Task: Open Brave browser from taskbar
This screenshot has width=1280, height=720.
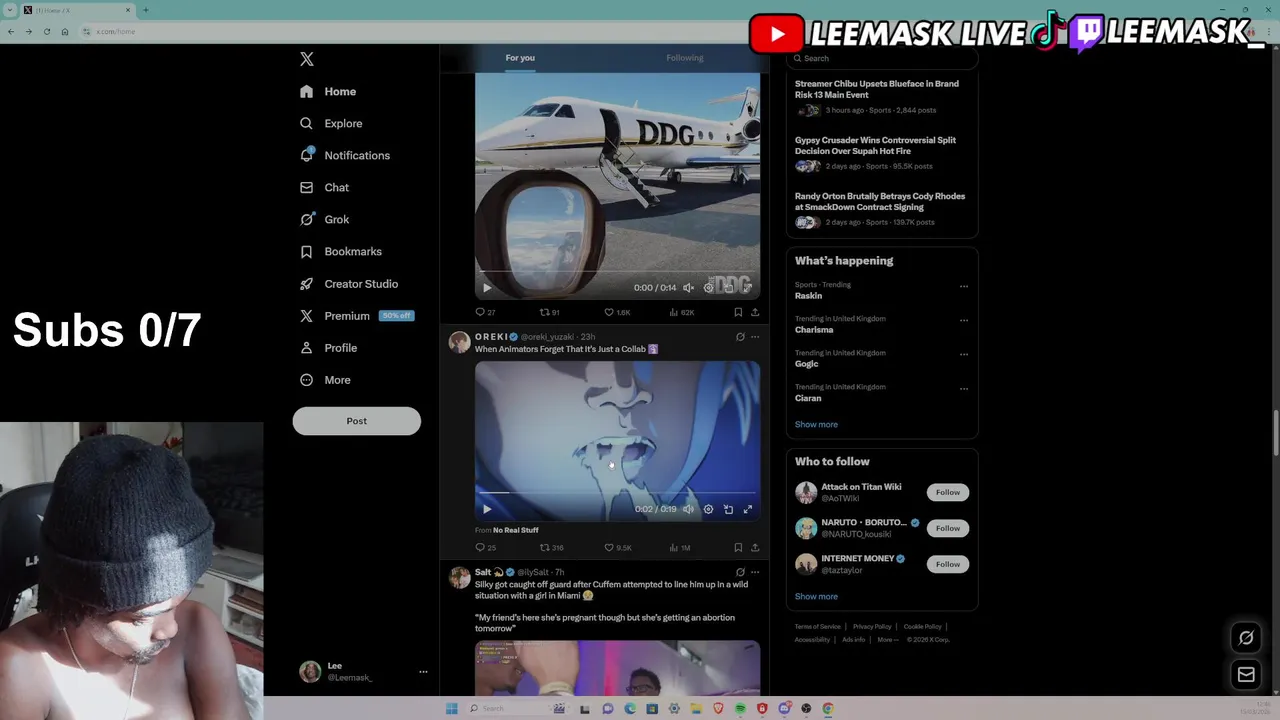Action: [x=718, y=709]
